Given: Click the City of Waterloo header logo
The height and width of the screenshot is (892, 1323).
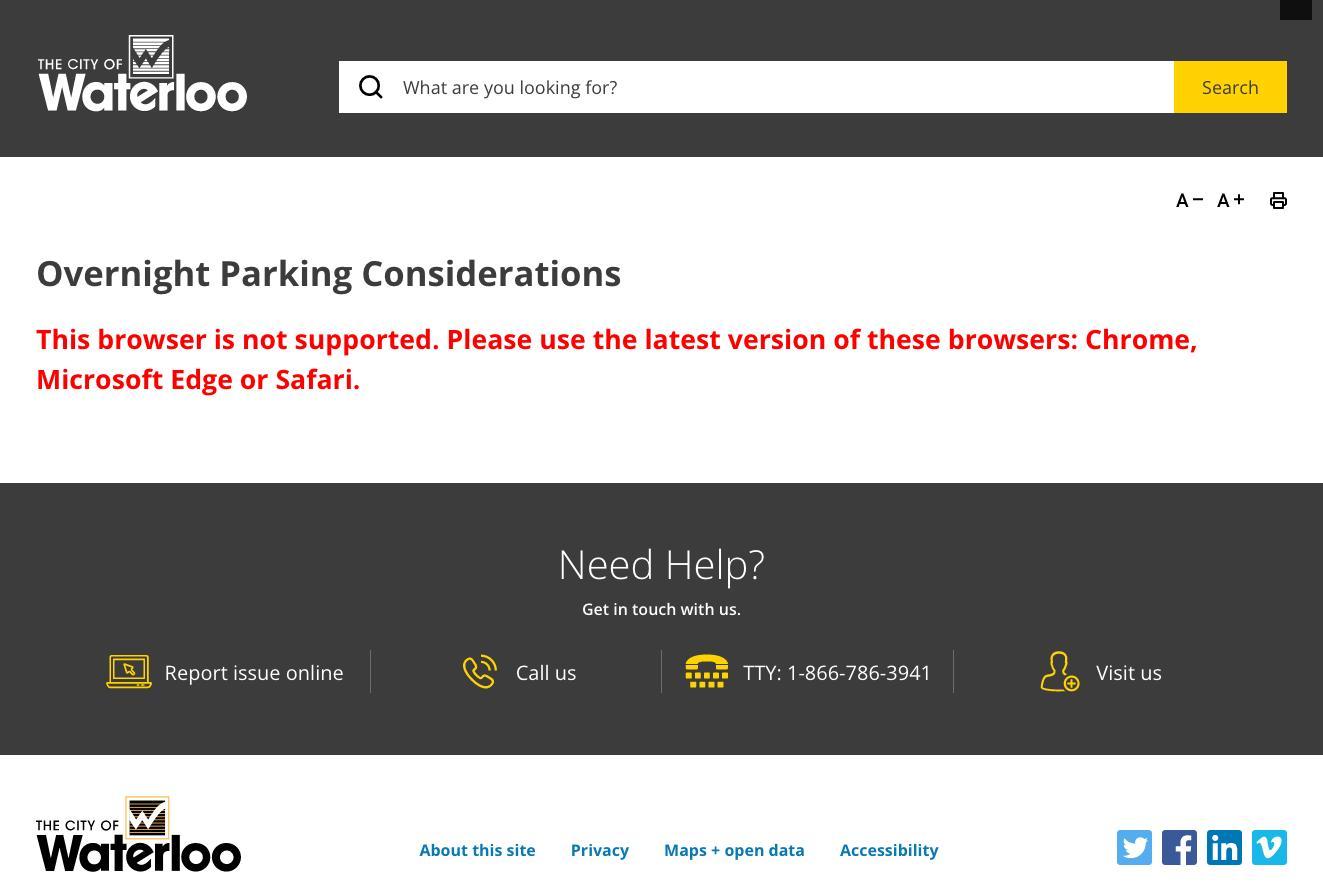Looking at the screenshot, I should coord(142,73).
